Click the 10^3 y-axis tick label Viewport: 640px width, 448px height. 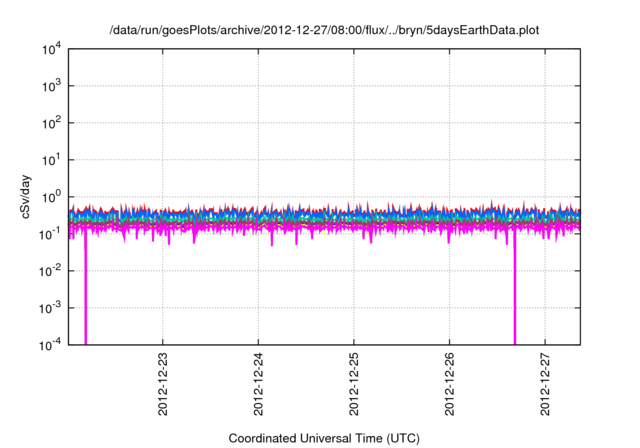(x=52, y=86)
